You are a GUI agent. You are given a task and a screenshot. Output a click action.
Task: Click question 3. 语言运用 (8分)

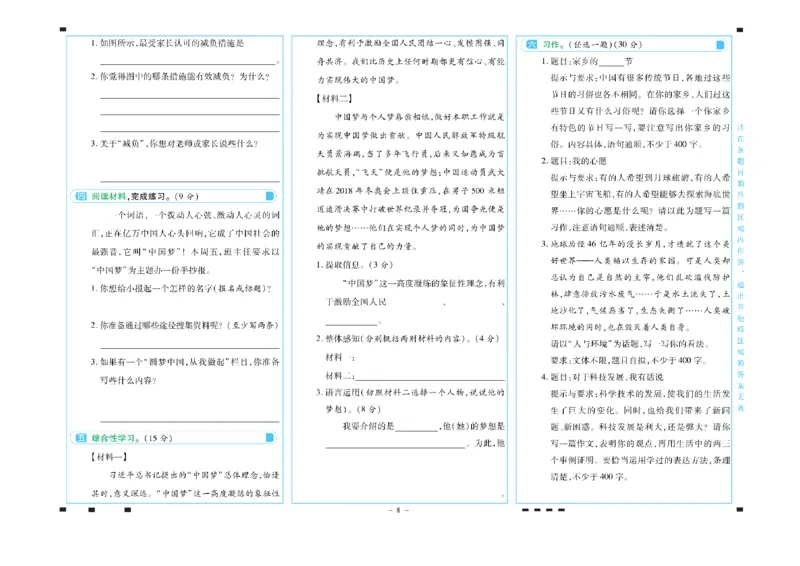(410, 401)
